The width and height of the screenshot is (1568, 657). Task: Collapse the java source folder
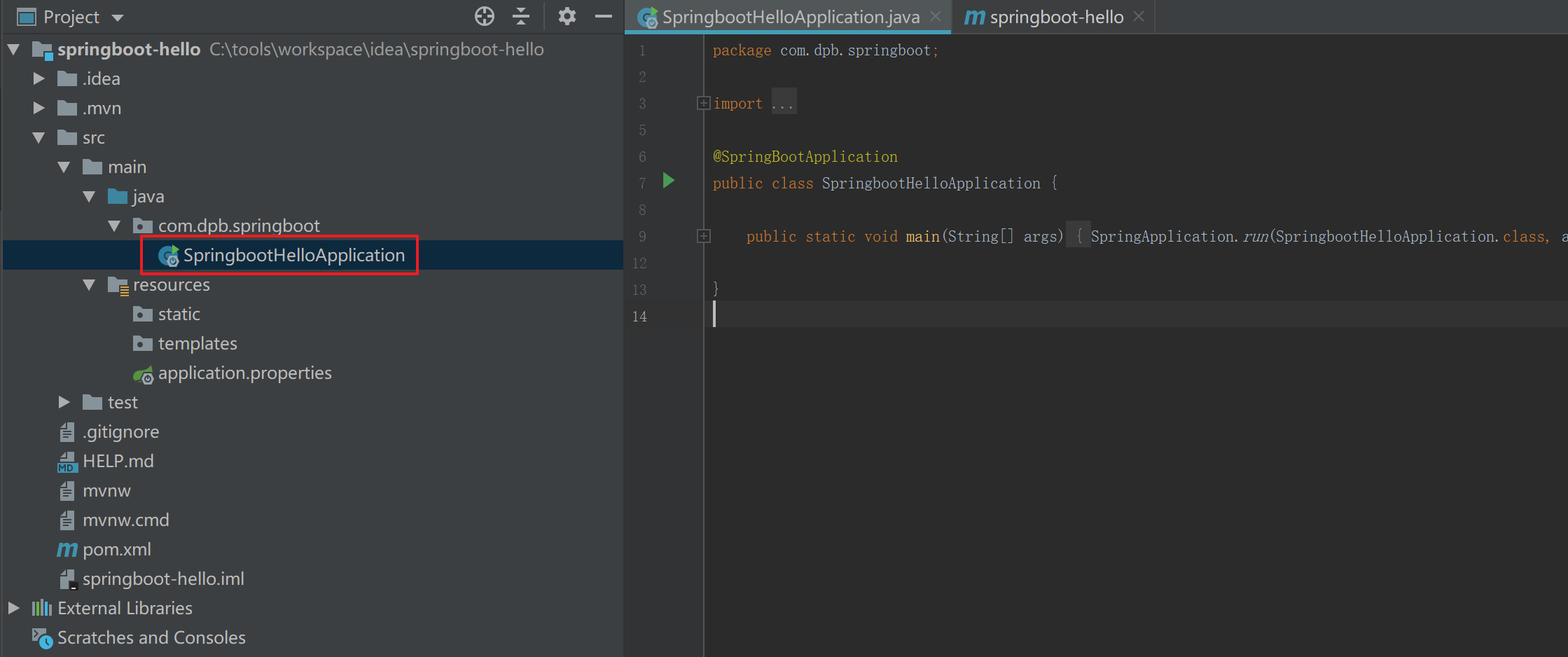[90, 197]
